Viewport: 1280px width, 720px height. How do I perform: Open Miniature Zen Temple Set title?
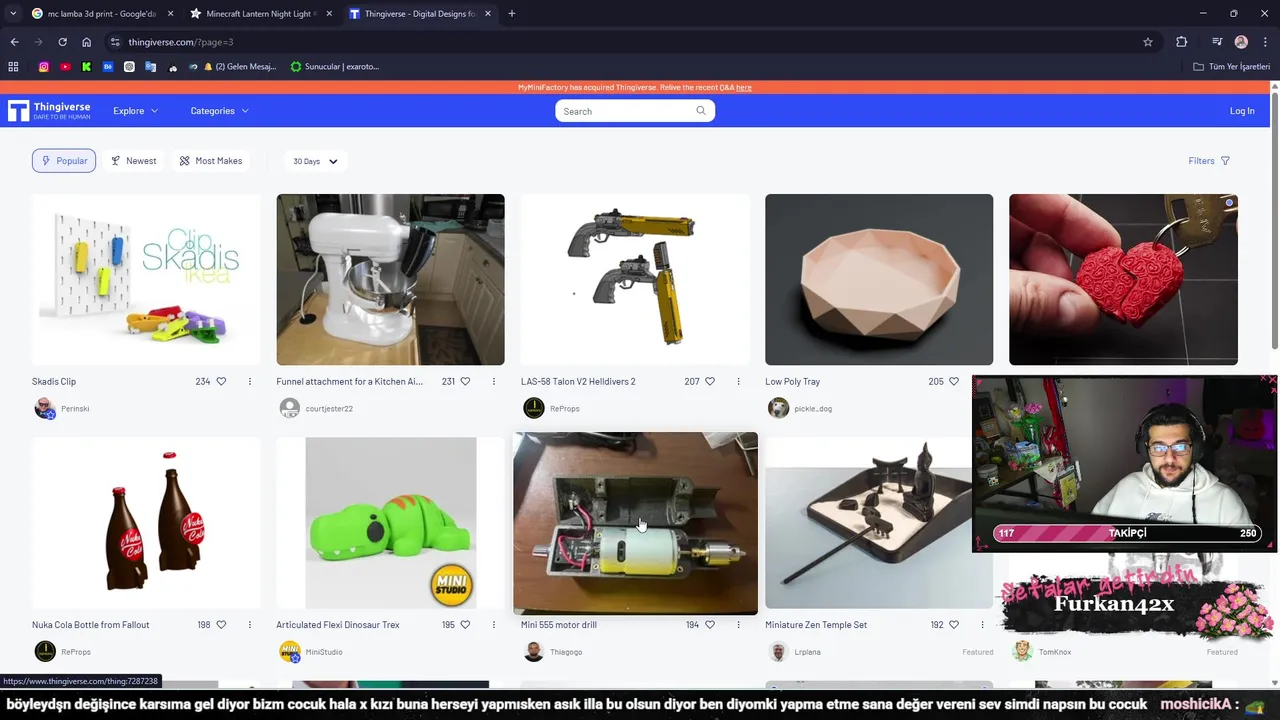tap(816, 624)
